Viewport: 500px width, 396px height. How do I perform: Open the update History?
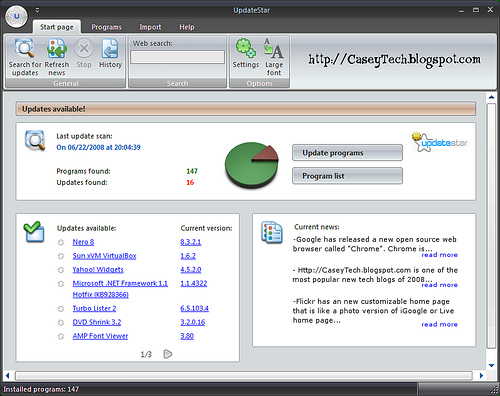(110, 49)
